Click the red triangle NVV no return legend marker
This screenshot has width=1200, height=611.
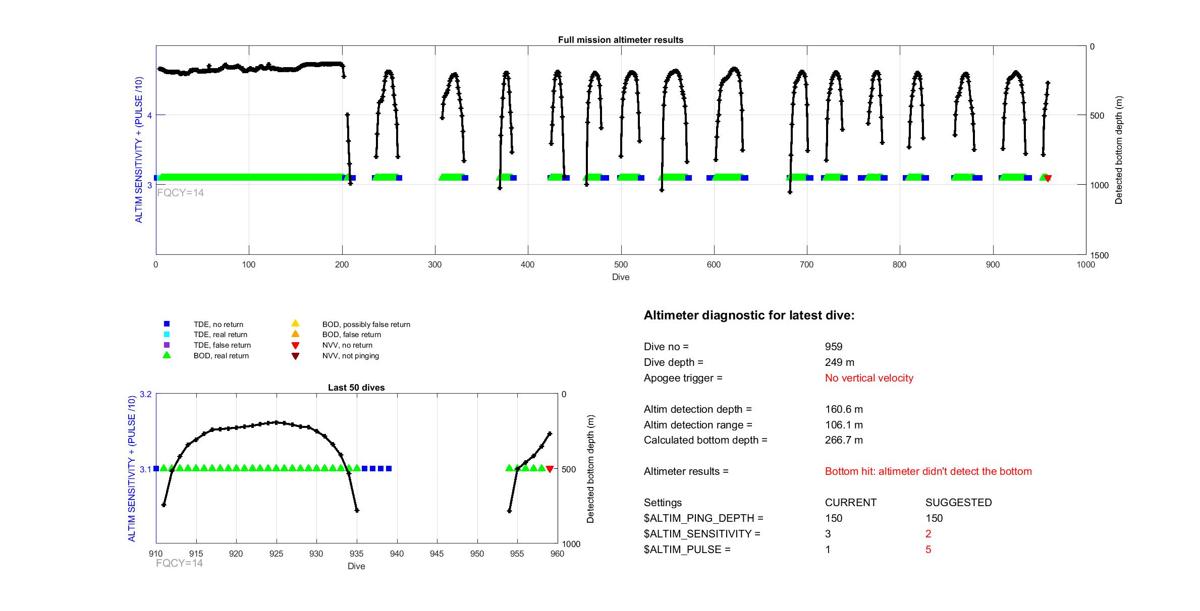click(295, 345)
